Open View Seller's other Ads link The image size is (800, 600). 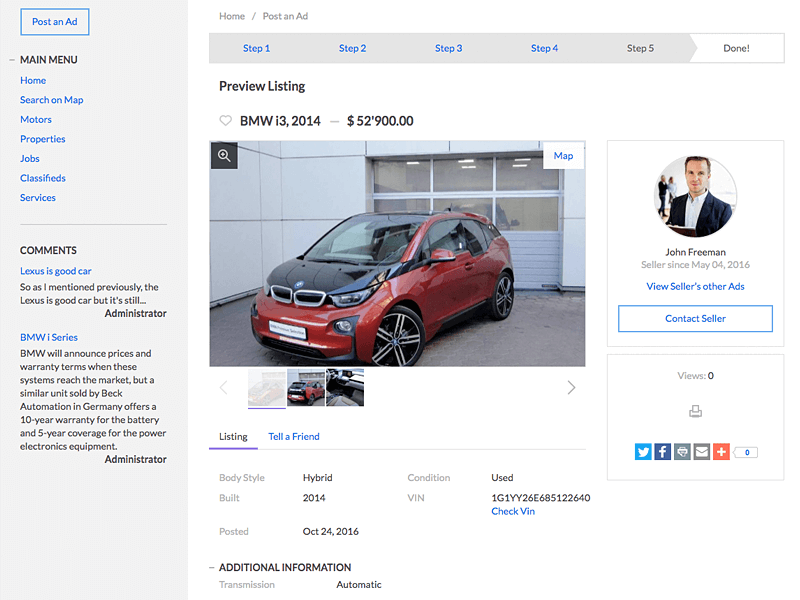[x=695, y=286]
